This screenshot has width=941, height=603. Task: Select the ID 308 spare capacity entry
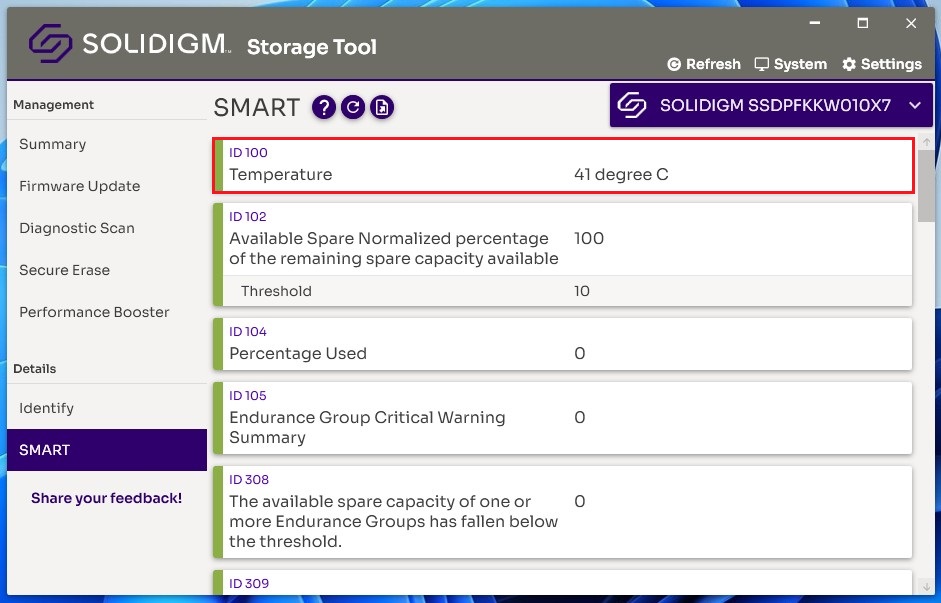(x=563, y=512)
